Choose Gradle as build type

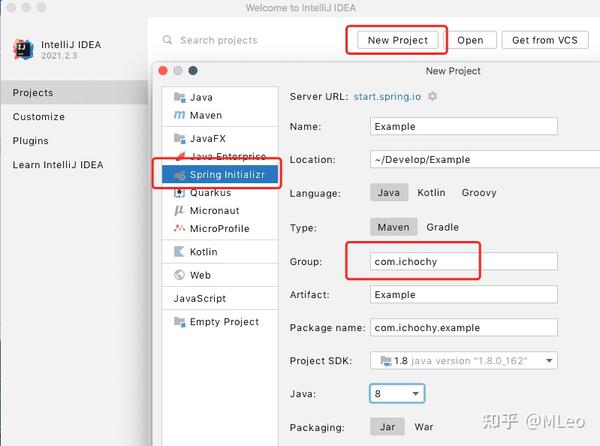(x=443, y=227)
